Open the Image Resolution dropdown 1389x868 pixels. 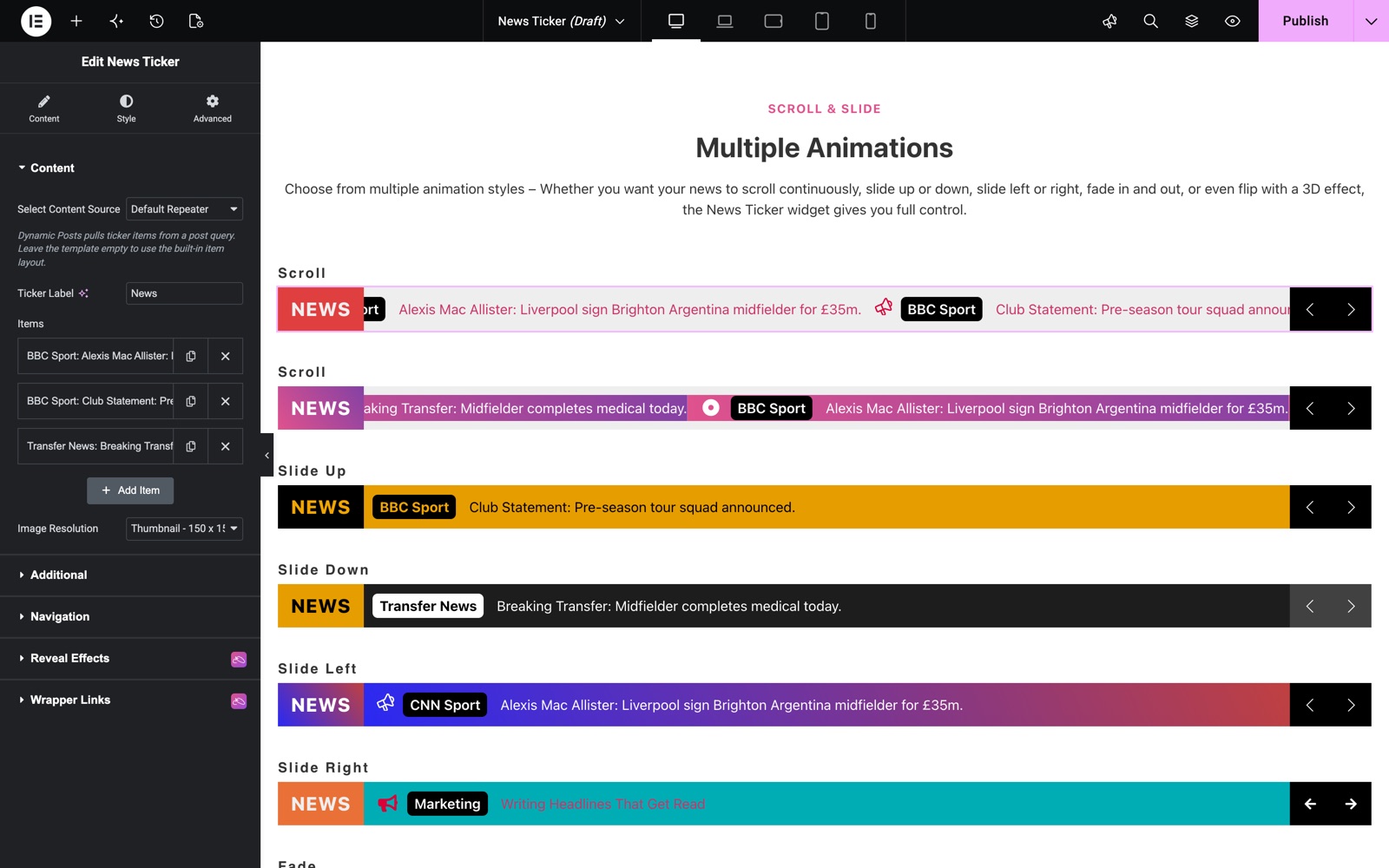(x=184, y=529)
